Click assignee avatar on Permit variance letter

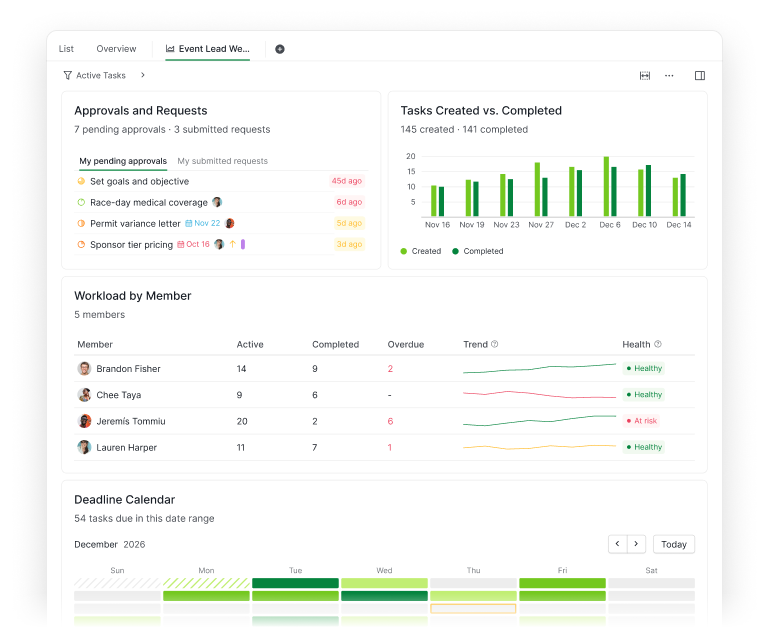229,223
